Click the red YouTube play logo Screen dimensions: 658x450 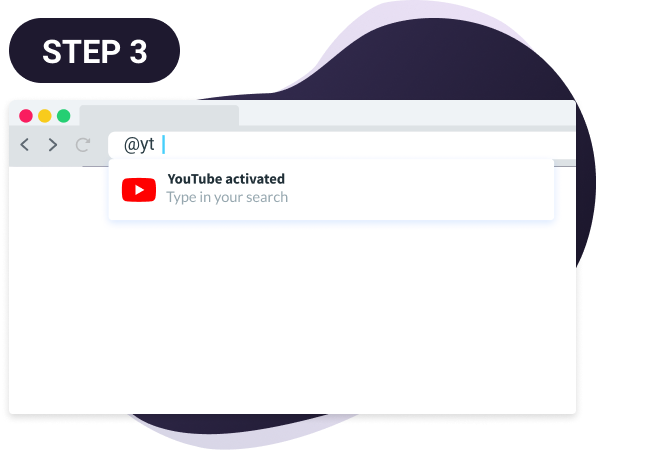pyautogui.click(x=139, y=190)
